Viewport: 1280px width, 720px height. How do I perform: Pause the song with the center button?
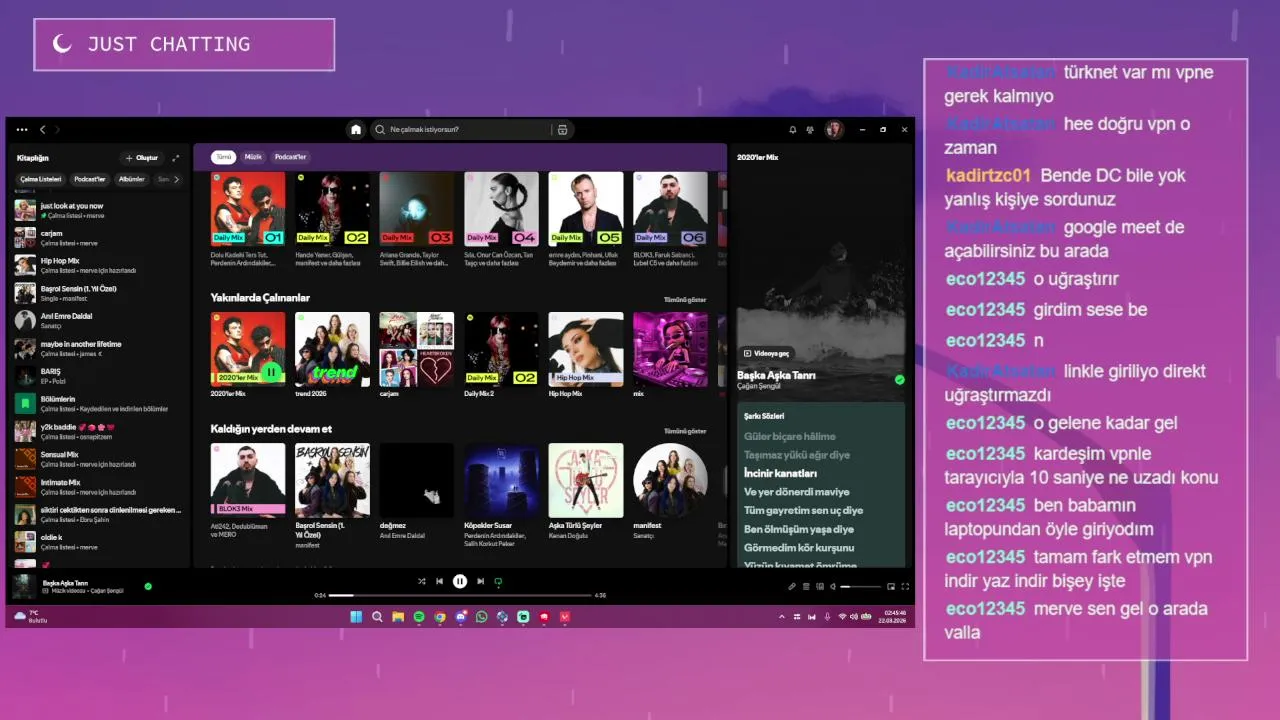pos(460,581)
